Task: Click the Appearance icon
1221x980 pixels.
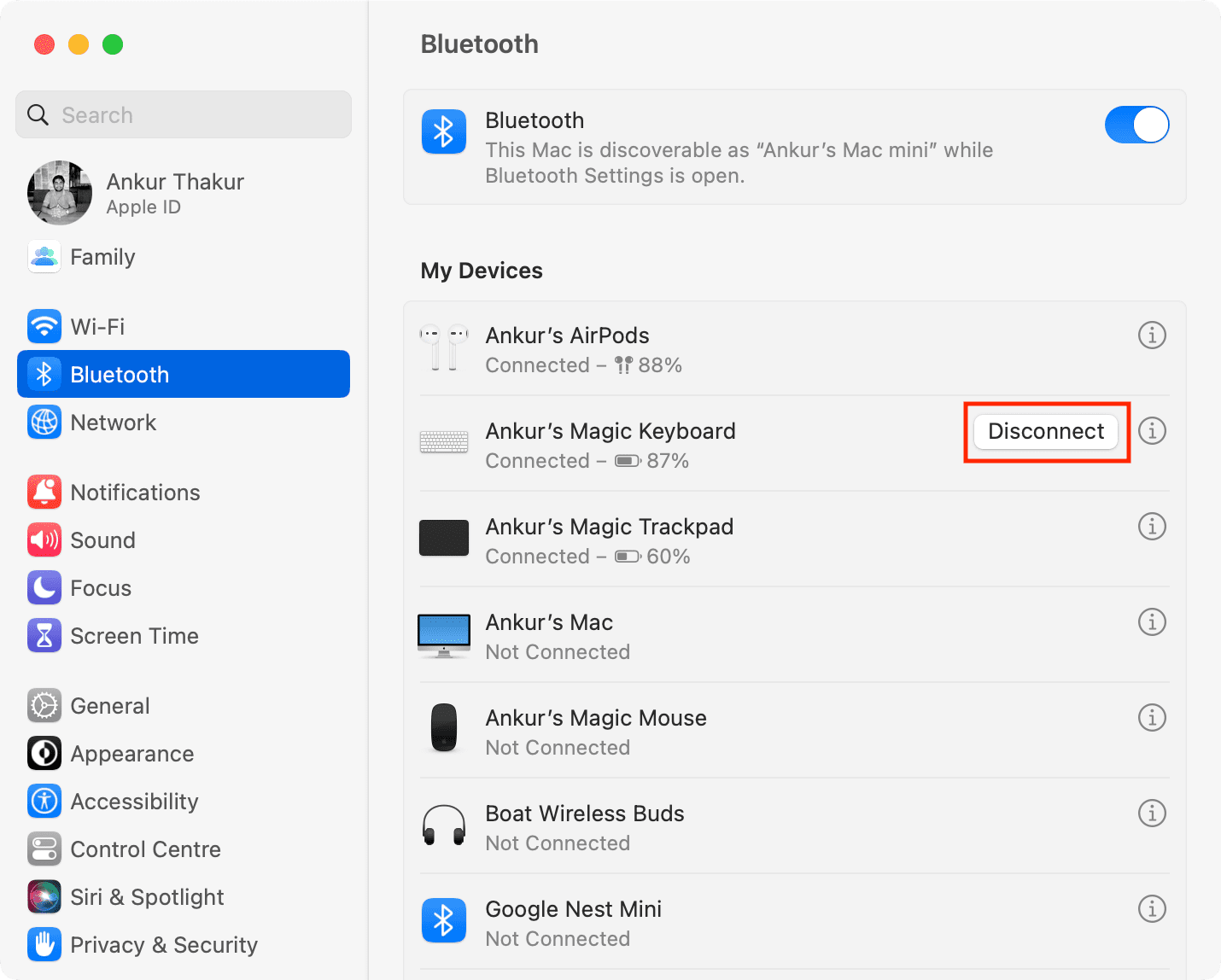Action: tap(44, 754)
